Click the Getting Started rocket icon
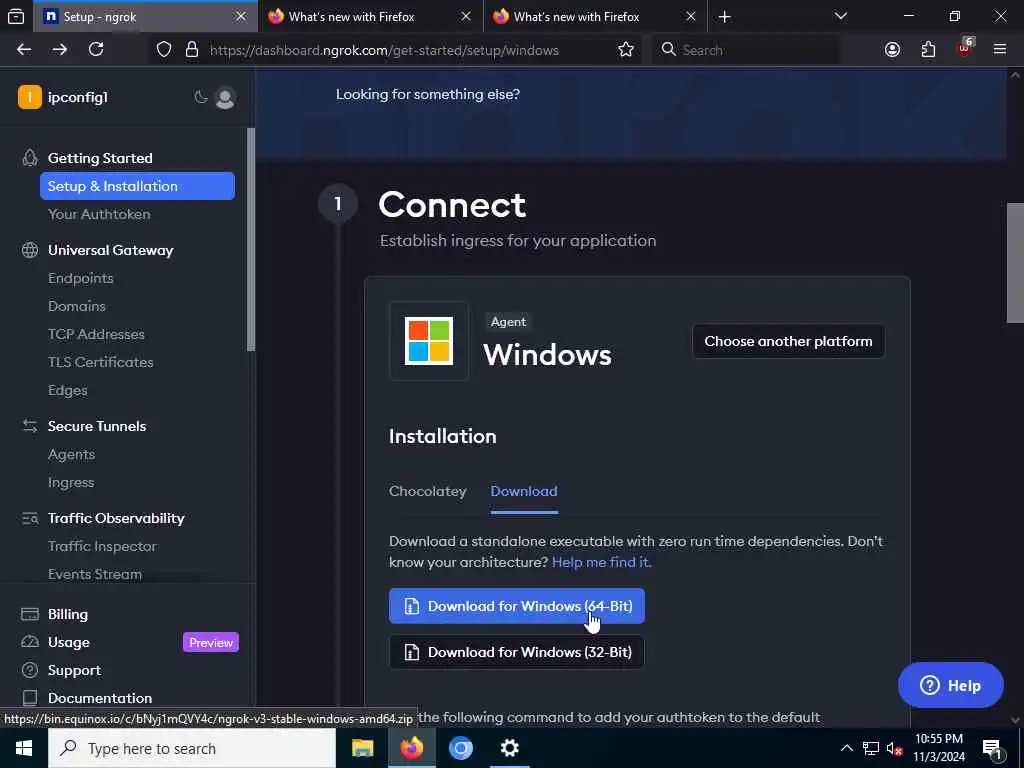The width and height of the screenshot is (1024, 768). (30, 158)
